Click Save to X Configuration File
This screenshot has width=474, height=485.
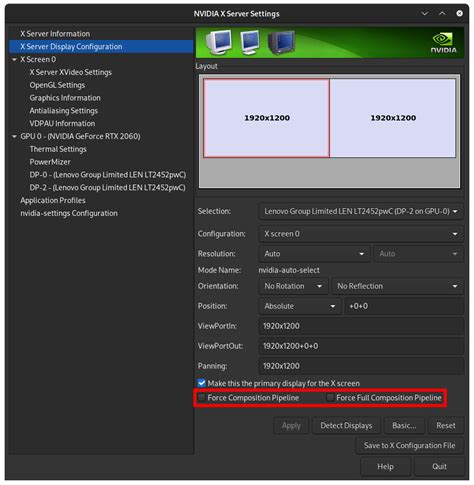[409, 446]
